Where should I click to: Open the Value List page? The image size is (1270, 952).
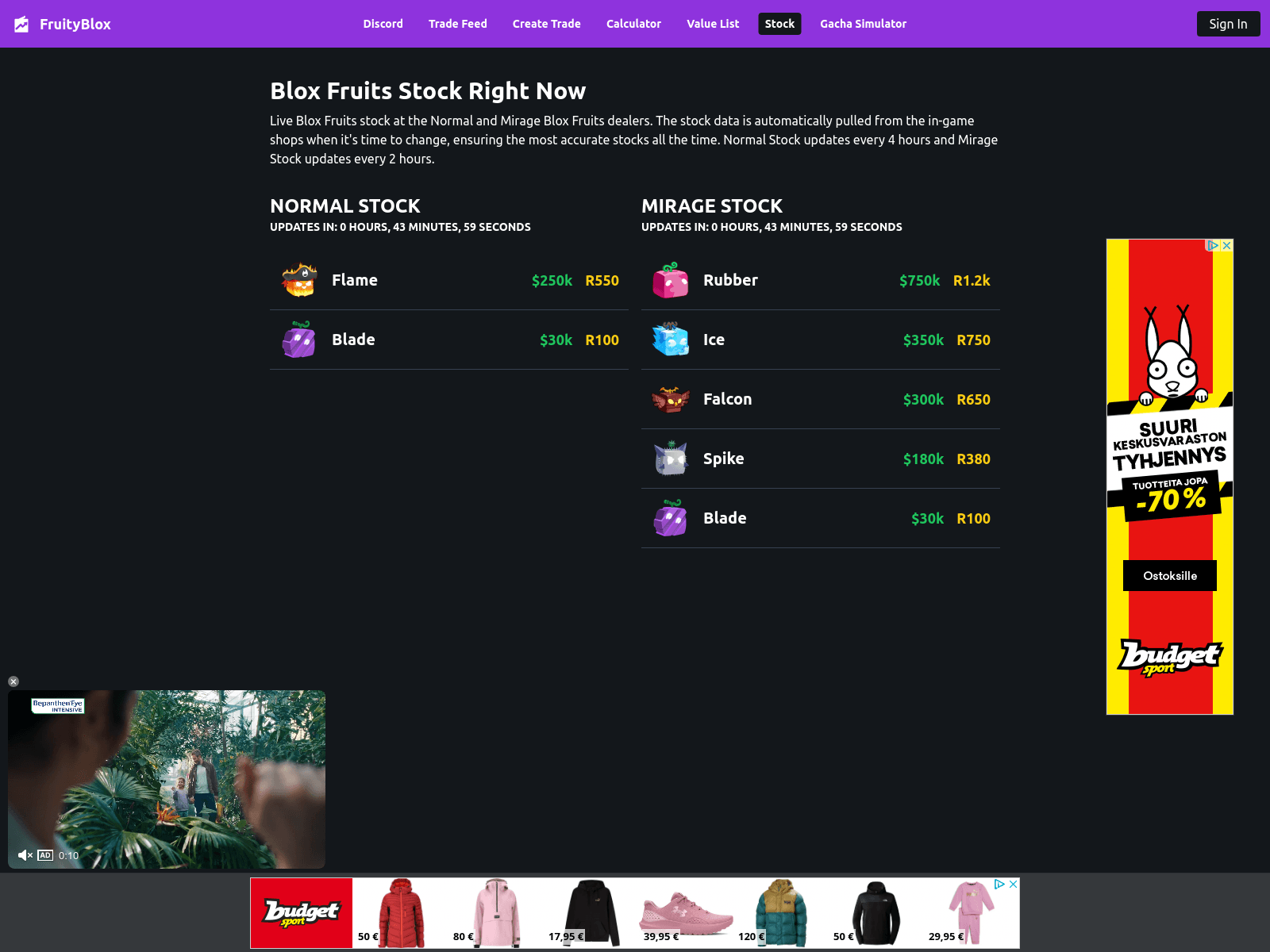tap(712, 24)
